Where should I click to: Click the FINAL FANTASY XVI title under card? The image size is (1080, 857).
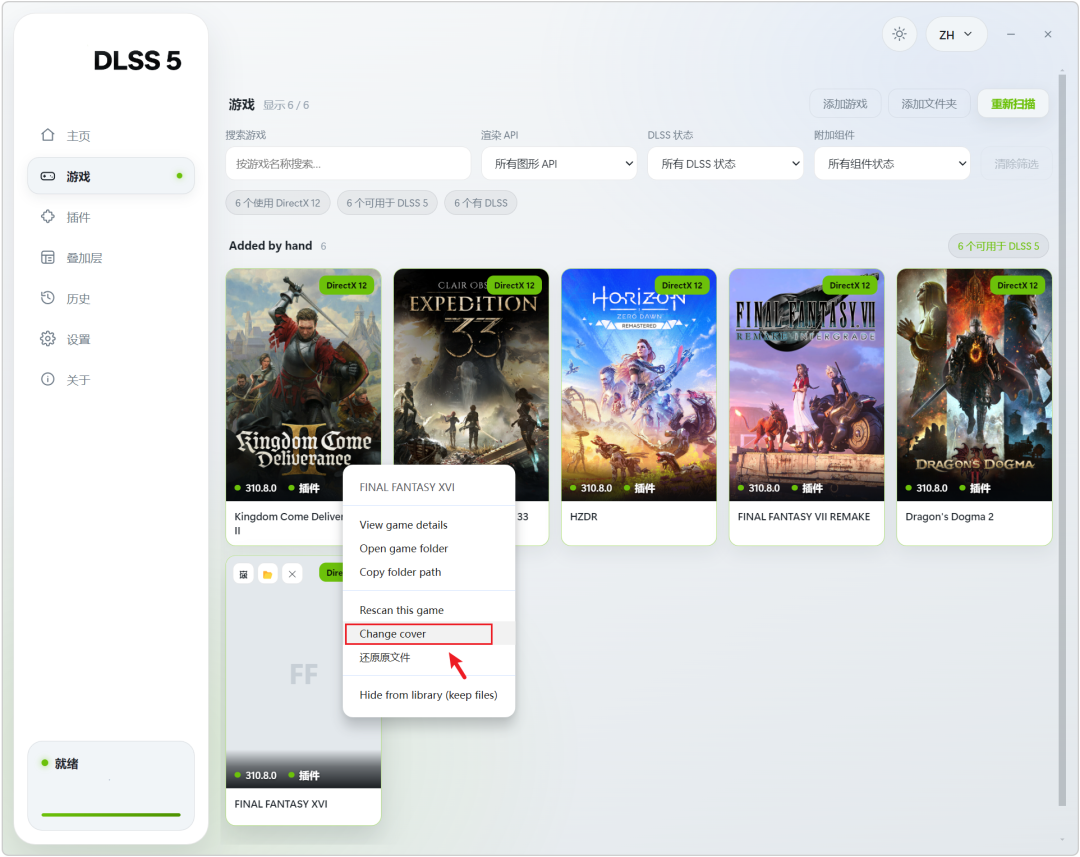[x=281, y=804]
